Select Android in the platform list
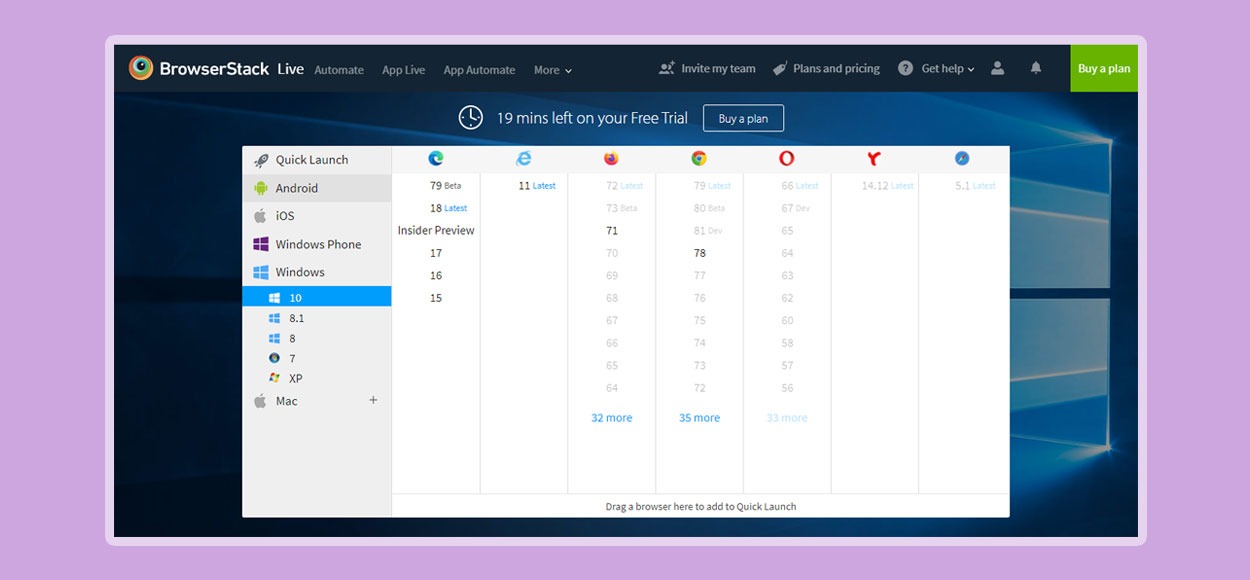1250x580 pixels. pos(317,188)
